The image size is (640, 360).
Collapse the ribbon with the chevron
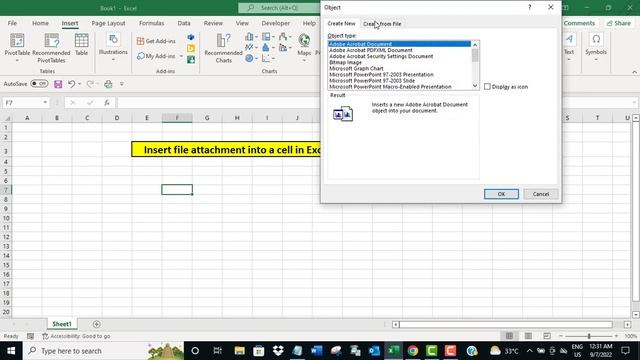(634, 72)
